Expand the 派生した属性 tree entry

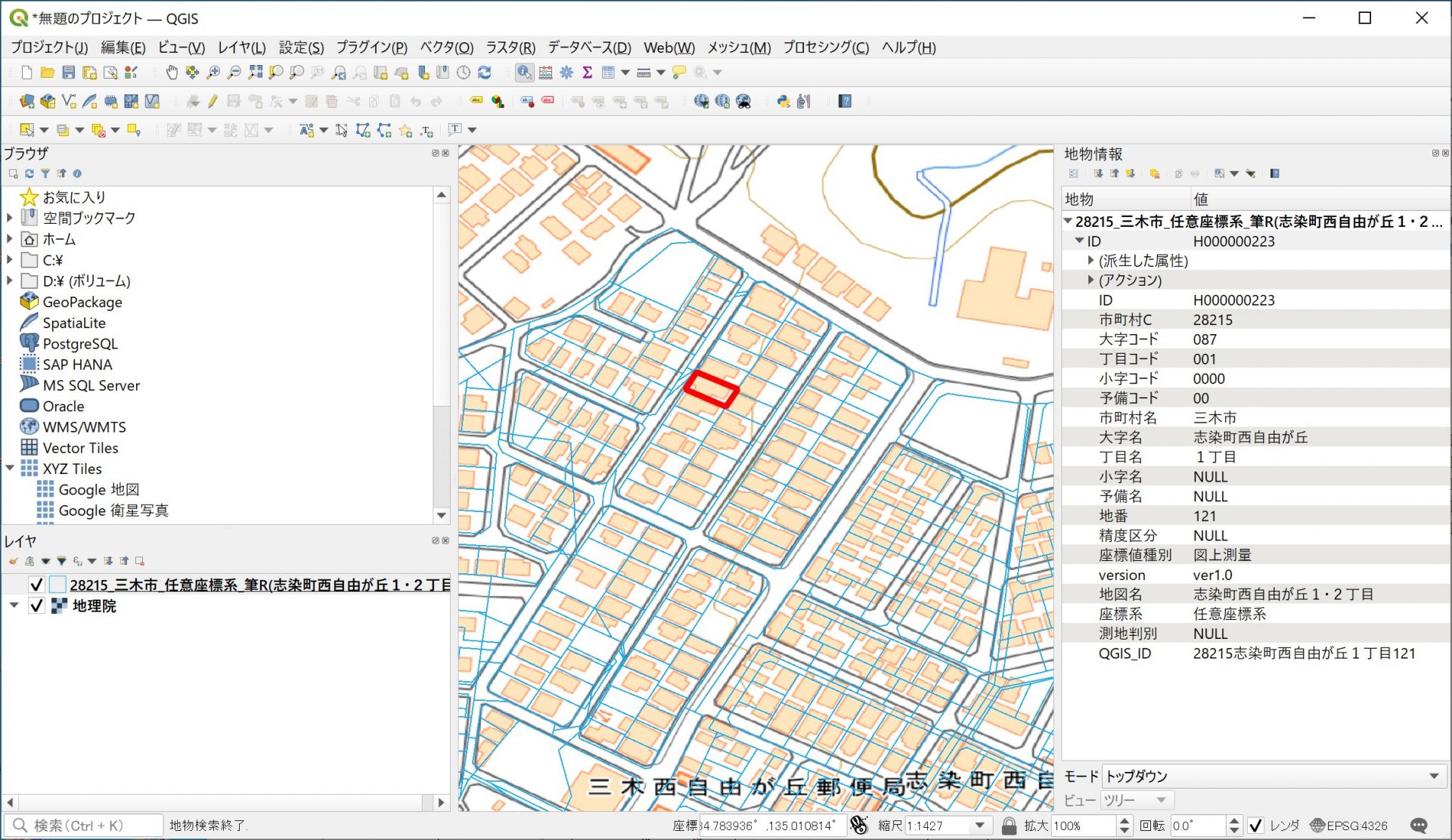point(1090,261)
